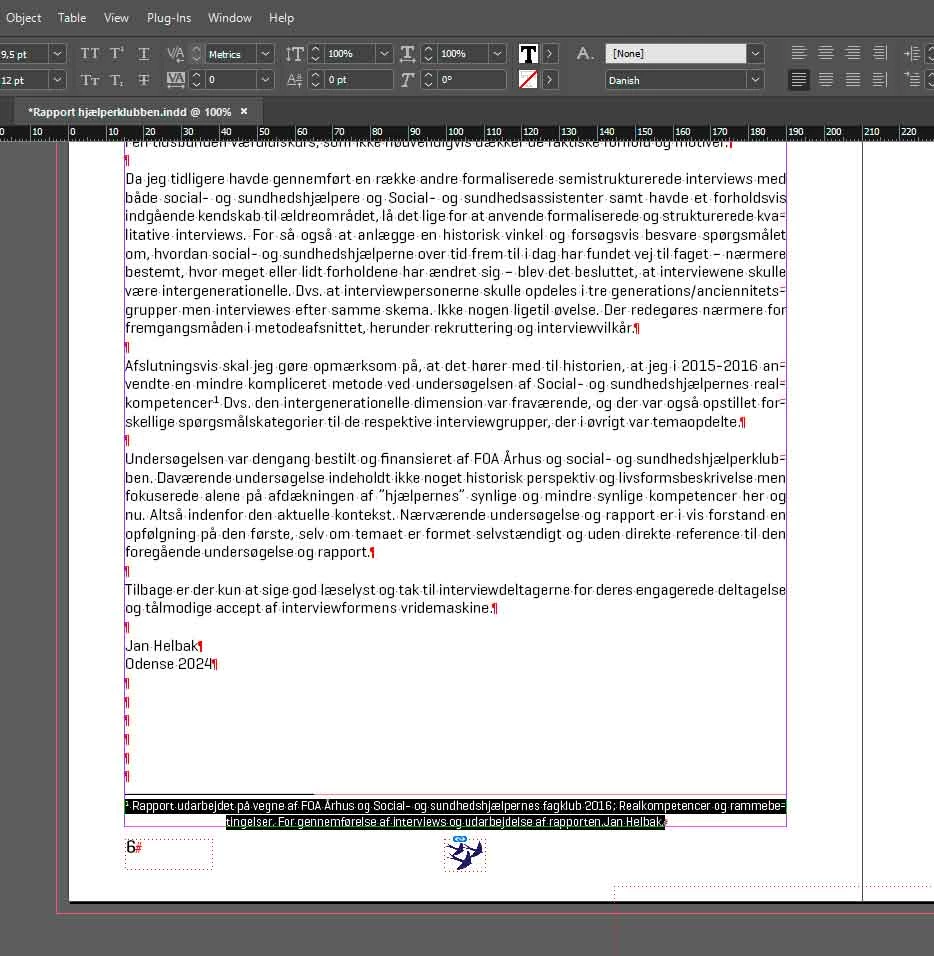Open the Metrics kerning dropdown

[x=265, y=54]
